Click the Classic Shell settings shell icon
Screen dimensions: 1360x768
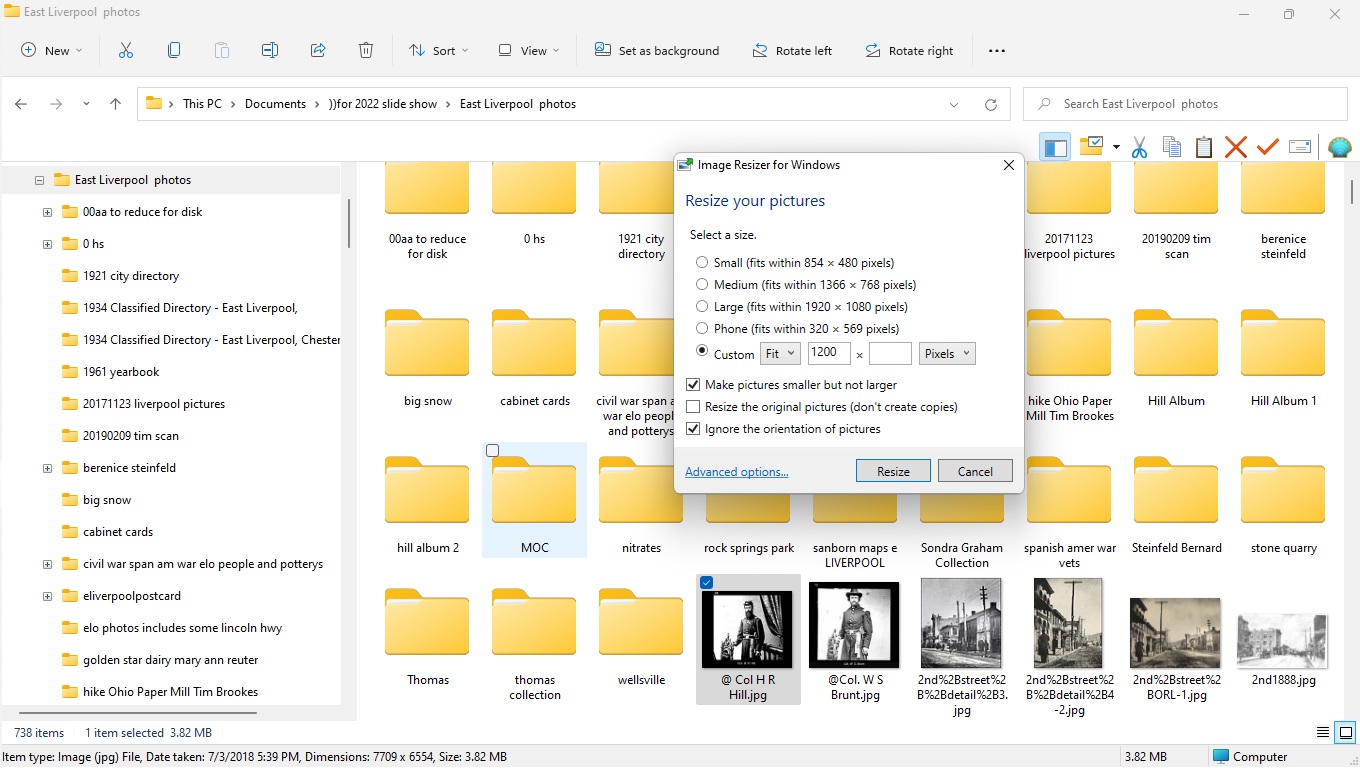(x=1339, y=148)
